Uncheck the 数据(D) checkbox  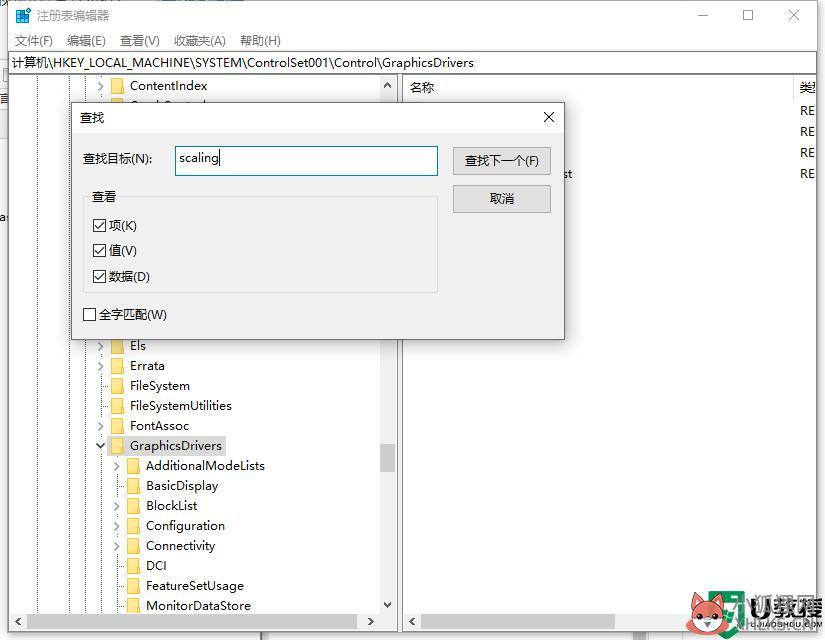point(99,276)
